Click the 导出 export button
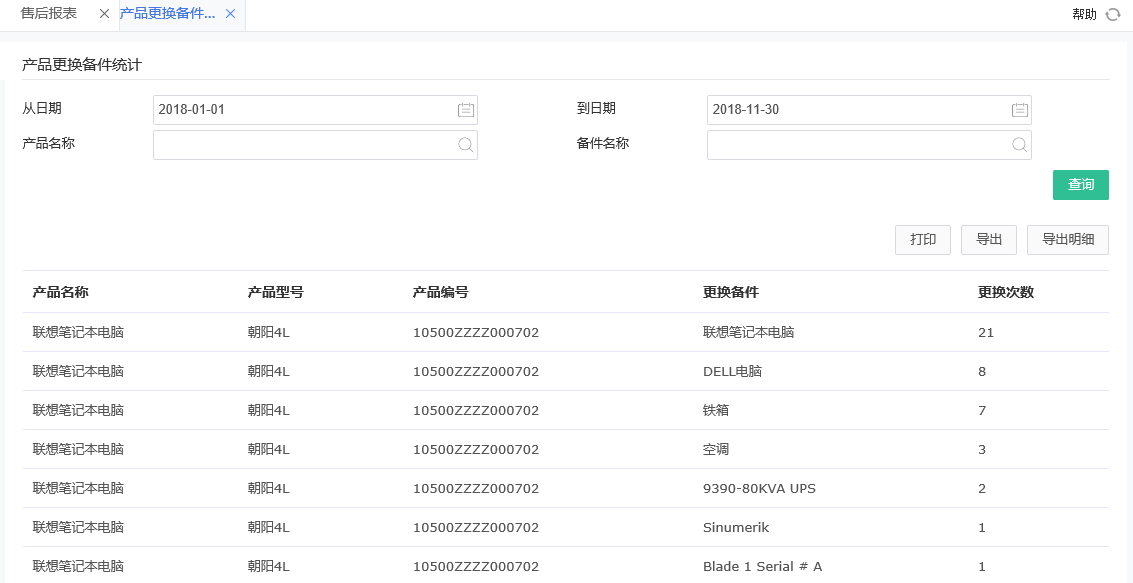This screenshot has height=583, width=1133. click(988, 240)
